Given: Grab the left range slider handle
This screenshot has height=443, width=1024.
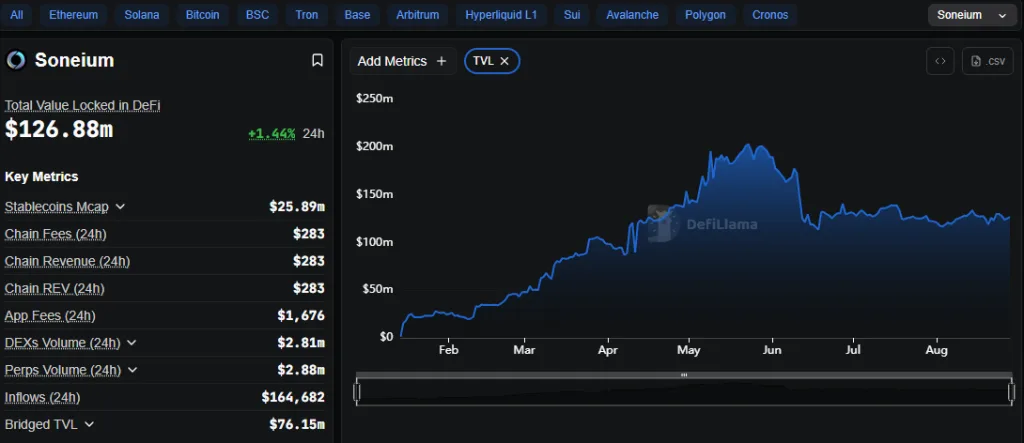Looking at the screenshot, I should click(357, 392).
